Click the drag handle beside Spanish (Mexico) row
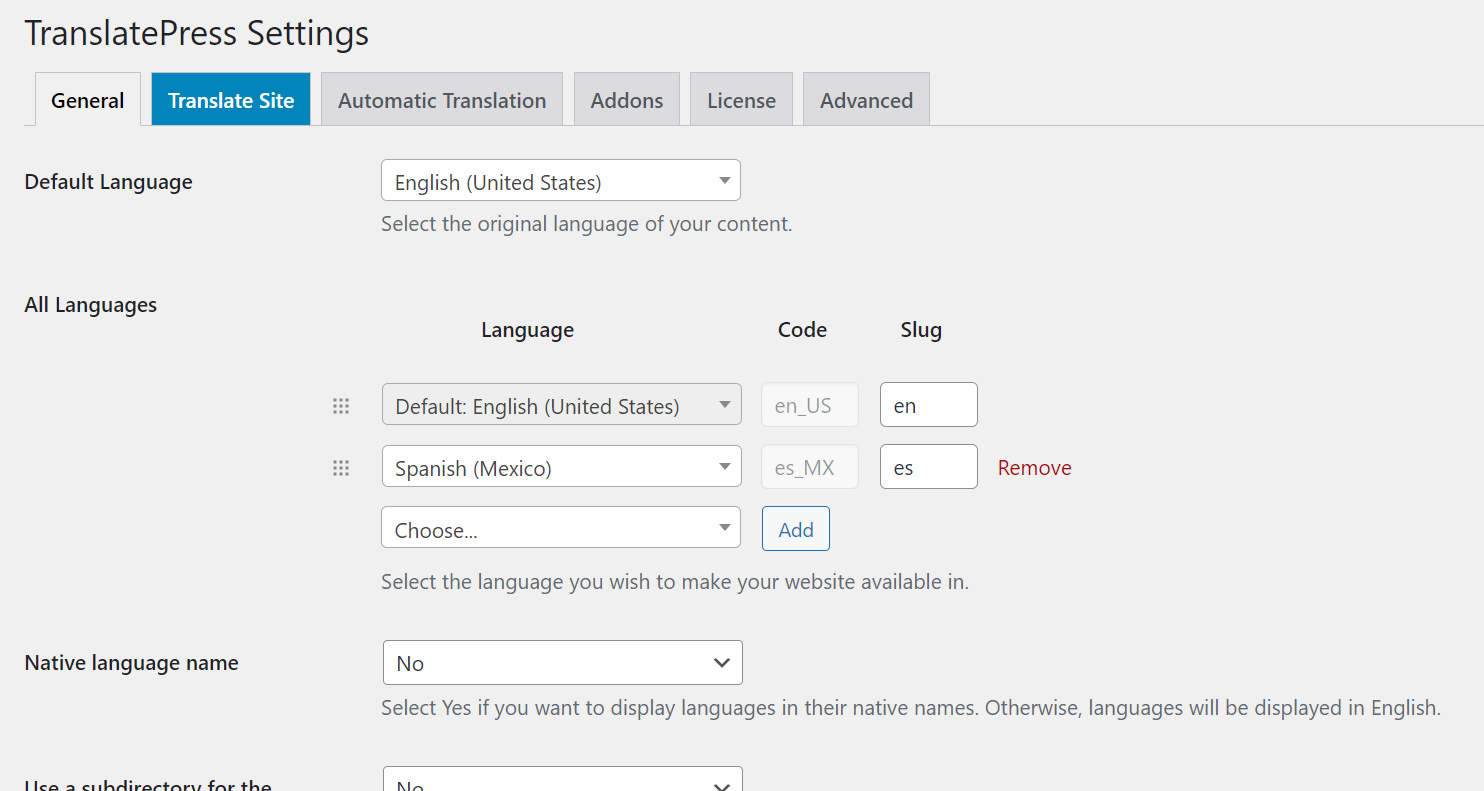Viewport: 1484px width, 791px height. tap(341, 468)
